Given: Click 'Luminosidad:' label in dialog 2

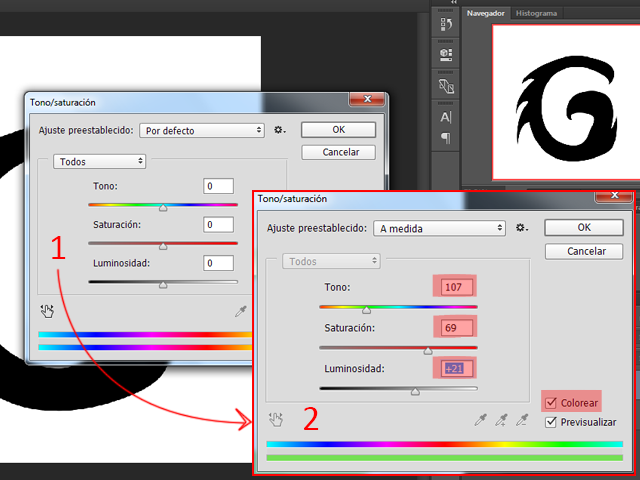Looking at the screenshot, I should click(354, 369).
